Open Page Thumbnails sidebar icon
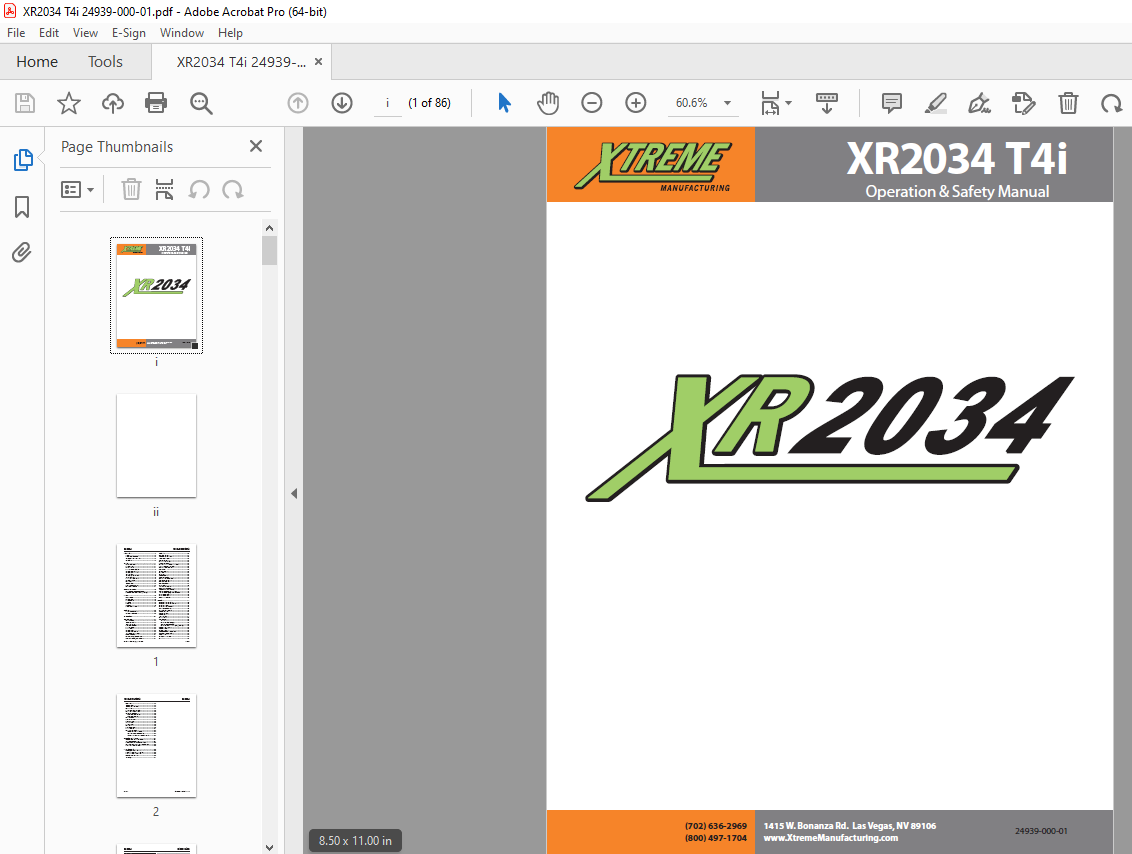Screen dimensions: 1132x854 tap(22, 160)
